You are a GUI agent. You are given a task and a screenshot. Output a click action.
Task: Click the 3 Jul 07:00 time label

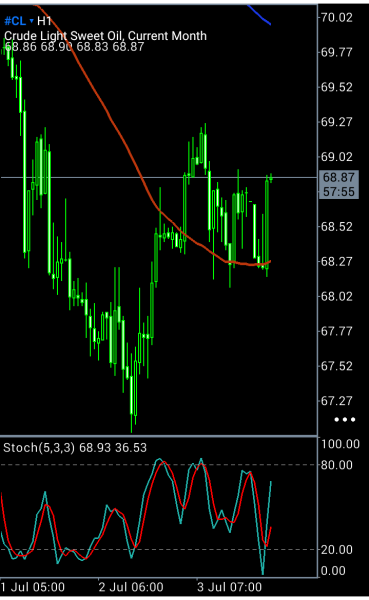(230, 587)
